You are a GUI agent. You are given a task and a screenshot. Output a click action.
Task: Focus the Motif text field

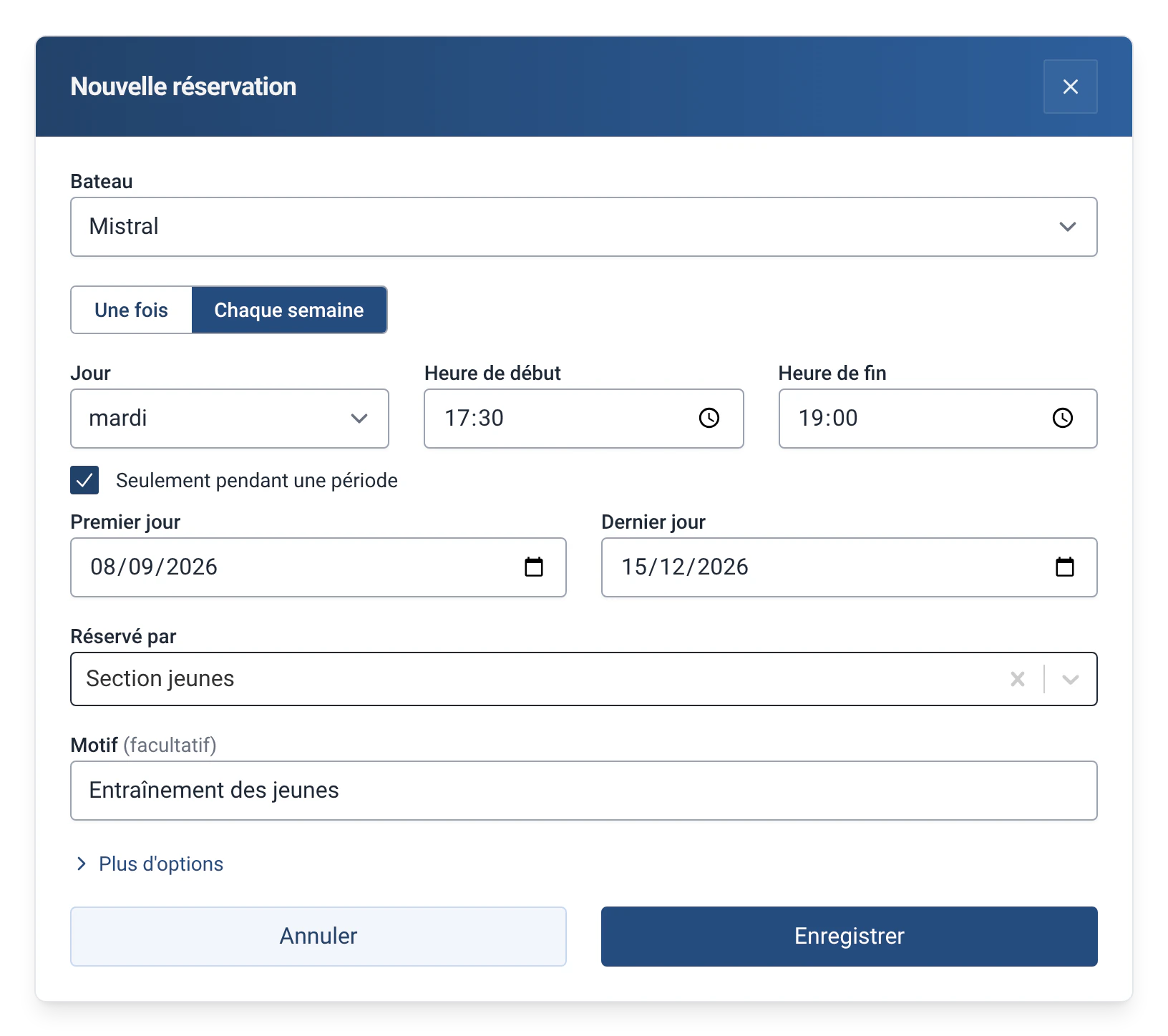click(x=583, y=791)
